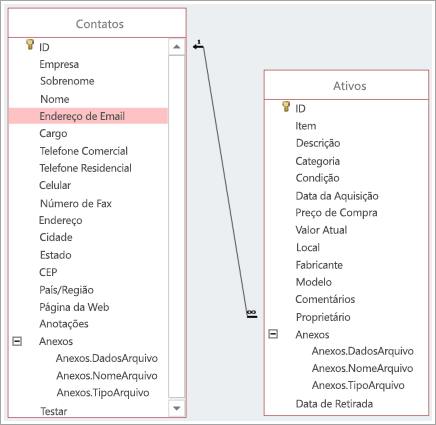Select the Contatos table title bar
This screenshot has height=425, width=436.
[97, 23]
